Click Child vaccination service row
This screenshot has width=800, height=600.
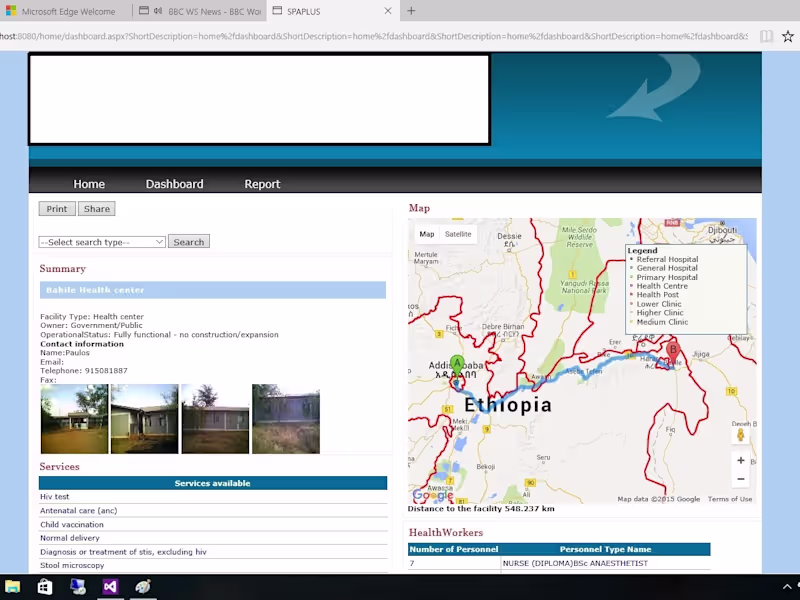(213, 524)
